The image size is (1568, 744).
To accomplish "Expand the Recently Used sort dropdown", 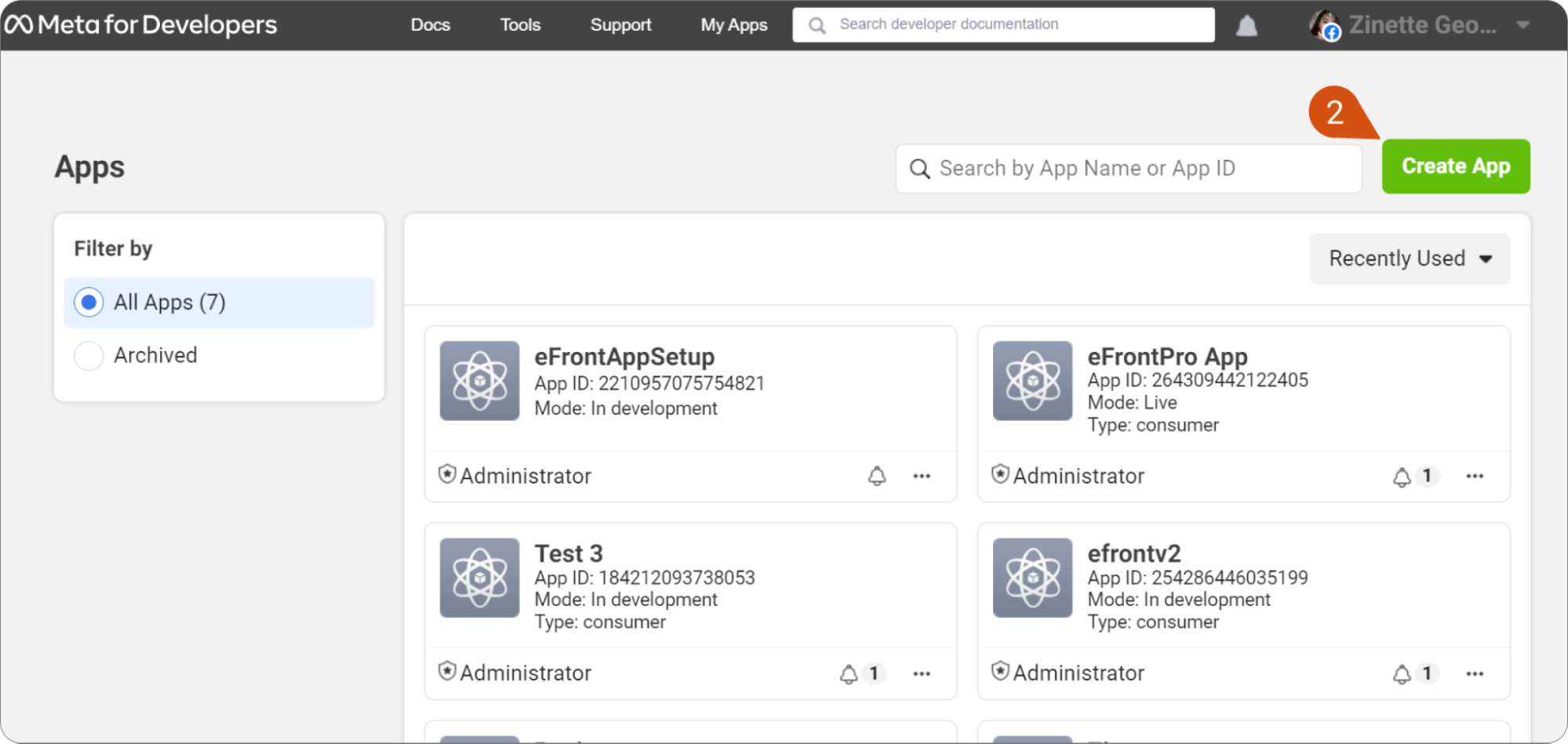I will (1410, 259).
